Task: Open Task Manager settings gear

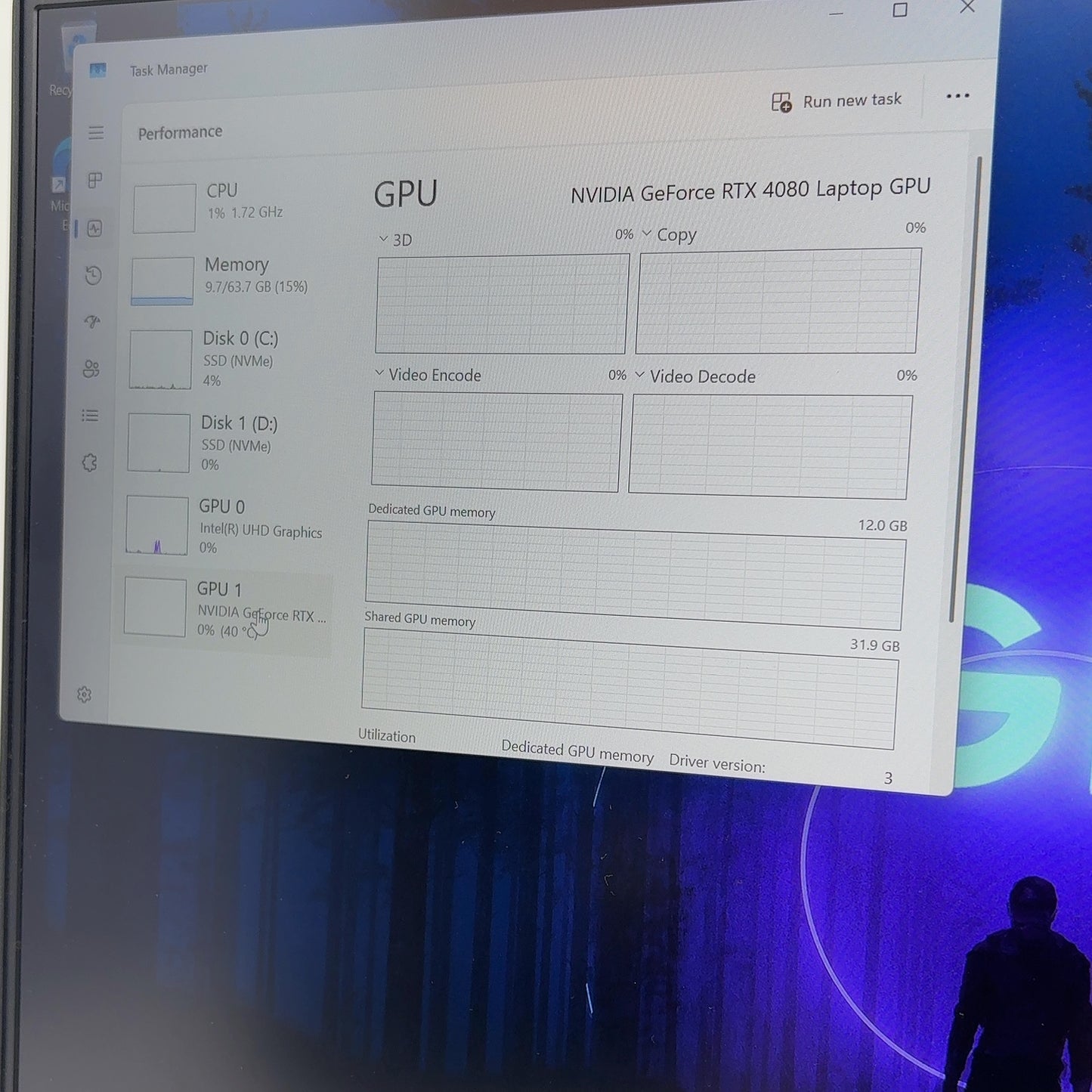Action: tap(85, 694)
